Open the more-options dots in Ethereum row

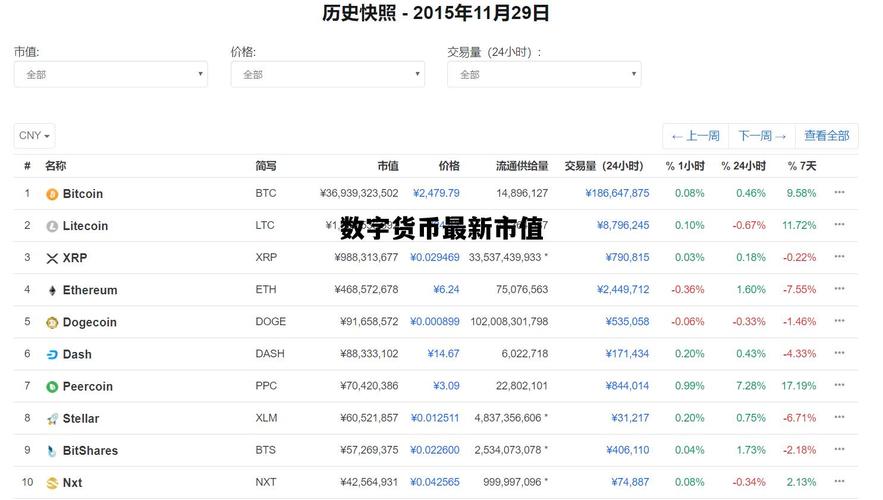pyautogui.click(x=839, y=289)
